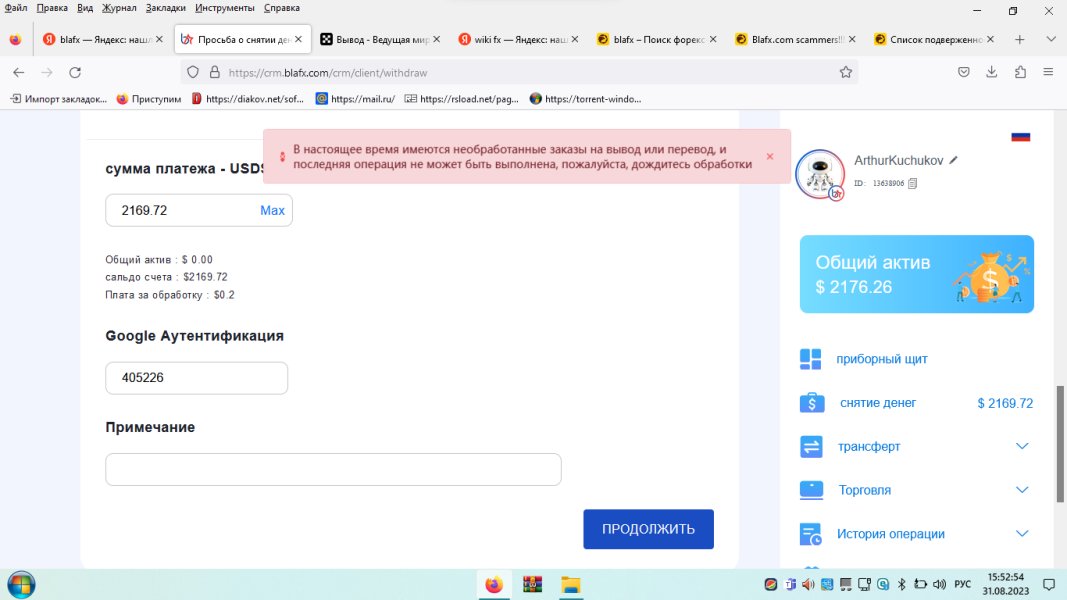Click the Bluetooth tray icon
This screenshot has width=1067, height=600.
[902, 584]
